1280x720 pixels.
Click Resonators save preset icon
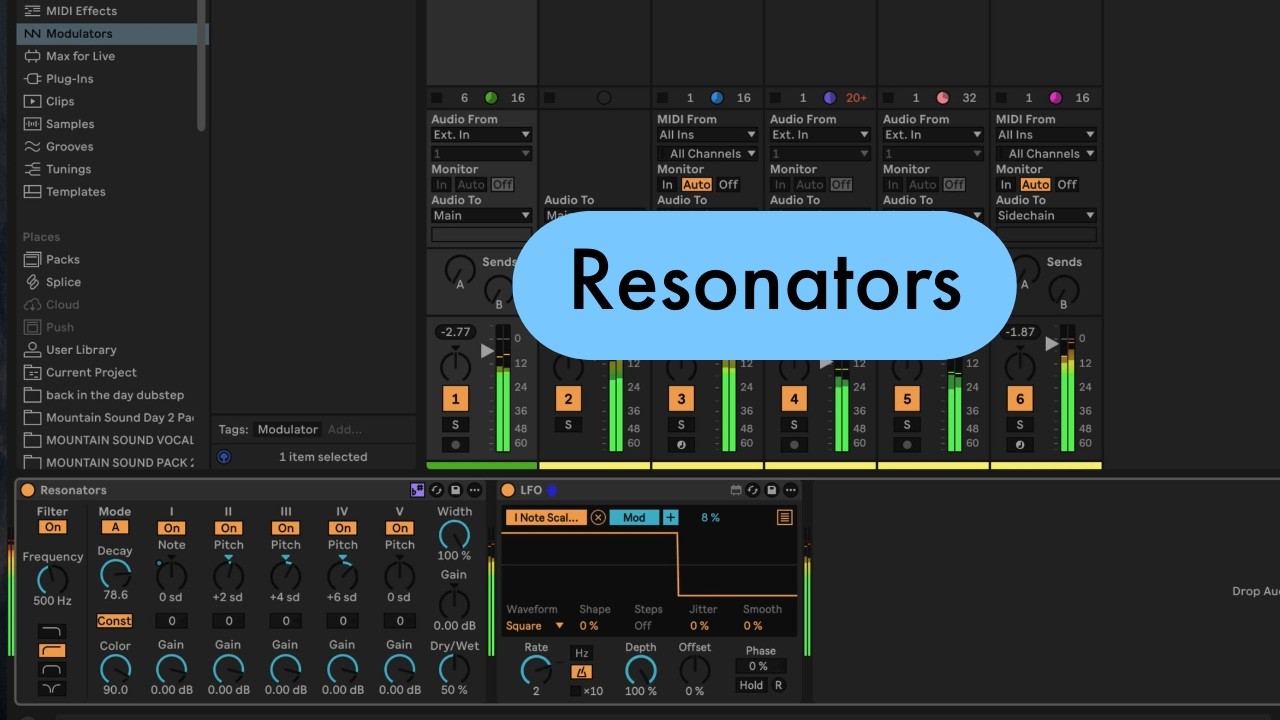click(x=455, y=490)
